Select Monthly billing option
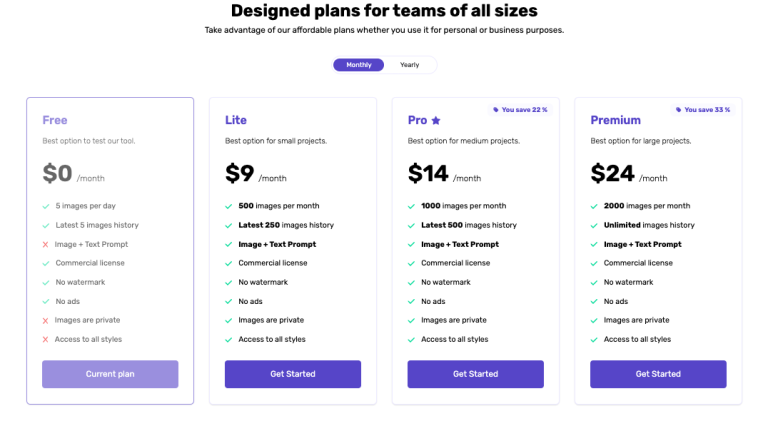This screenshot has height=441, width=768. pyautogui.click(x=359, y=65)
